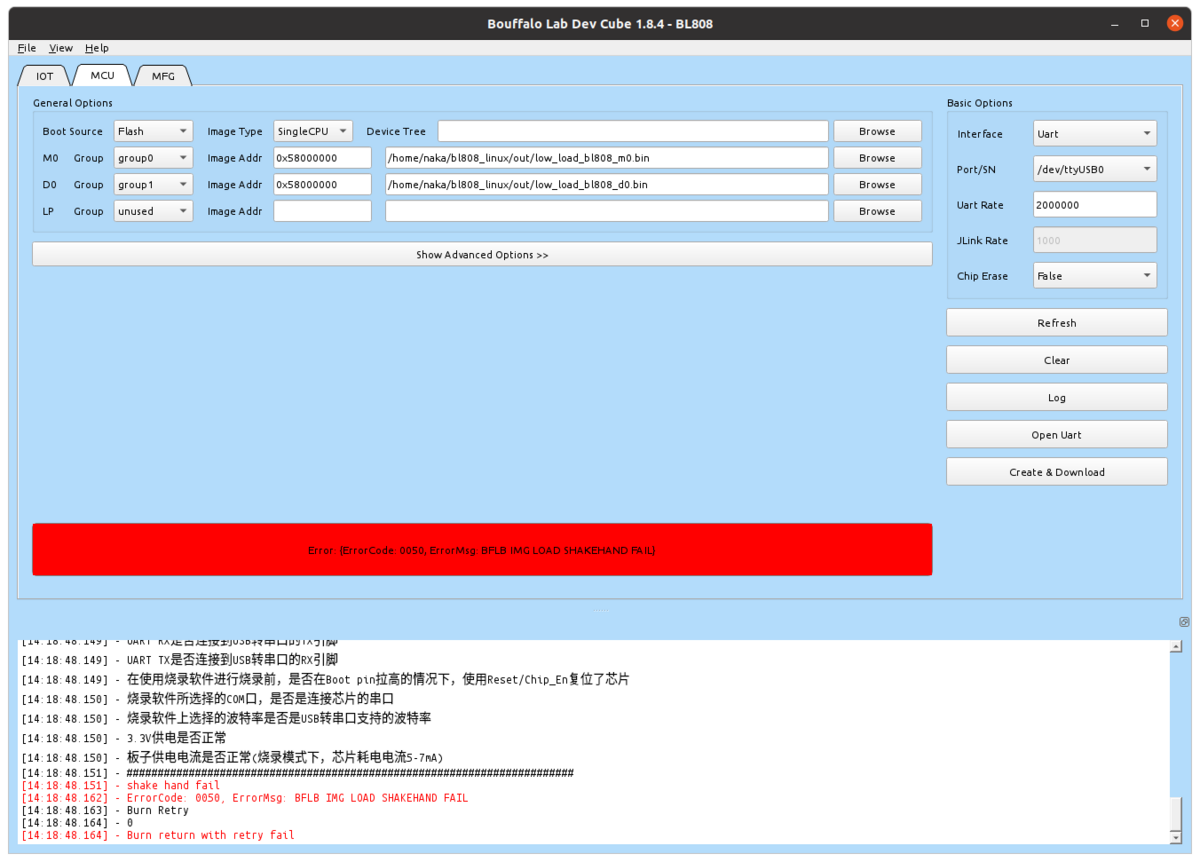Click the low_load_bl808_m0.bin path field
The width and height of the screenshot is (1200, 862).
pos(607,158)
